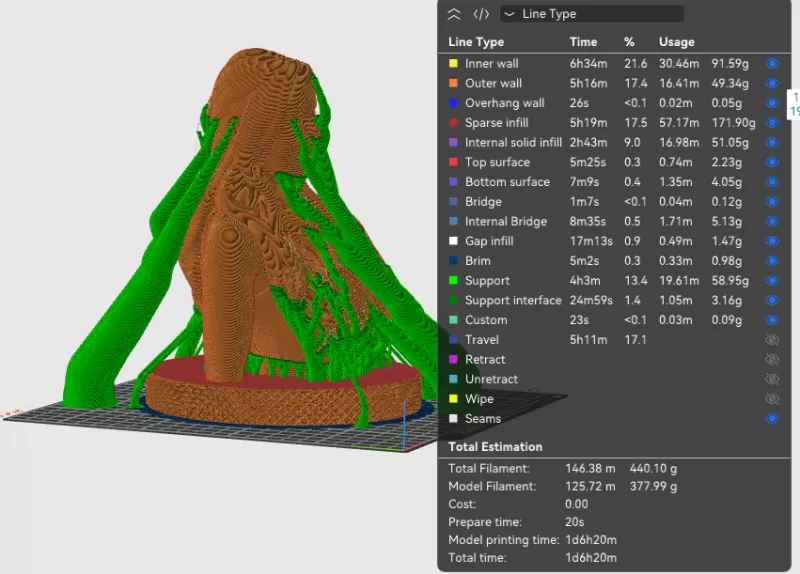The width and height of the screenshot is (800, 574).
Task: Click the Line Type column header
Action: click(476, 42)
